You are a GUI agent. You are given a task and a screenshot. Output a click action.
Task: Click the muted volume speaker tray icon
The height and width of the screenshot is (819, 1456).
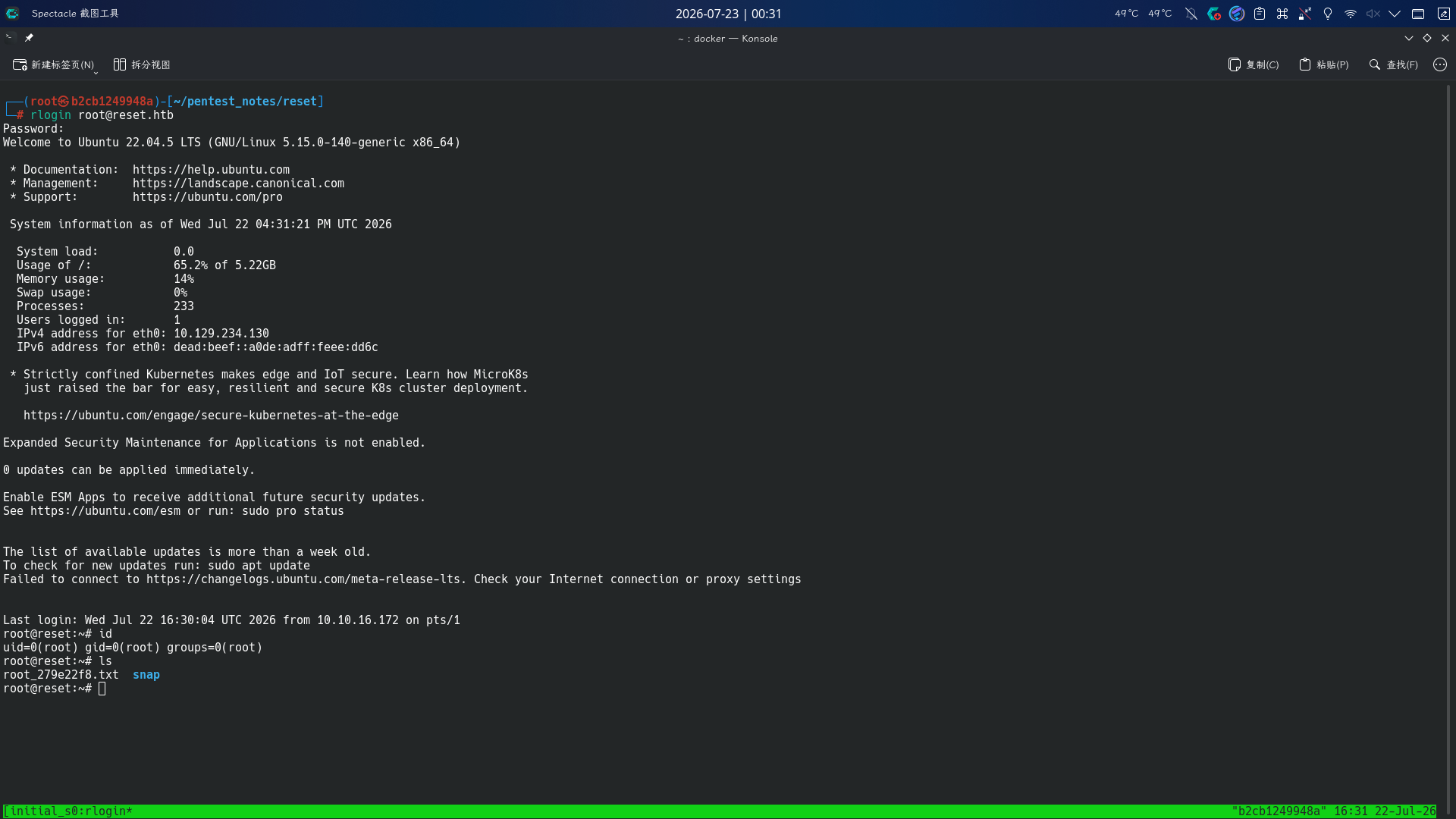click(1373, 14)
